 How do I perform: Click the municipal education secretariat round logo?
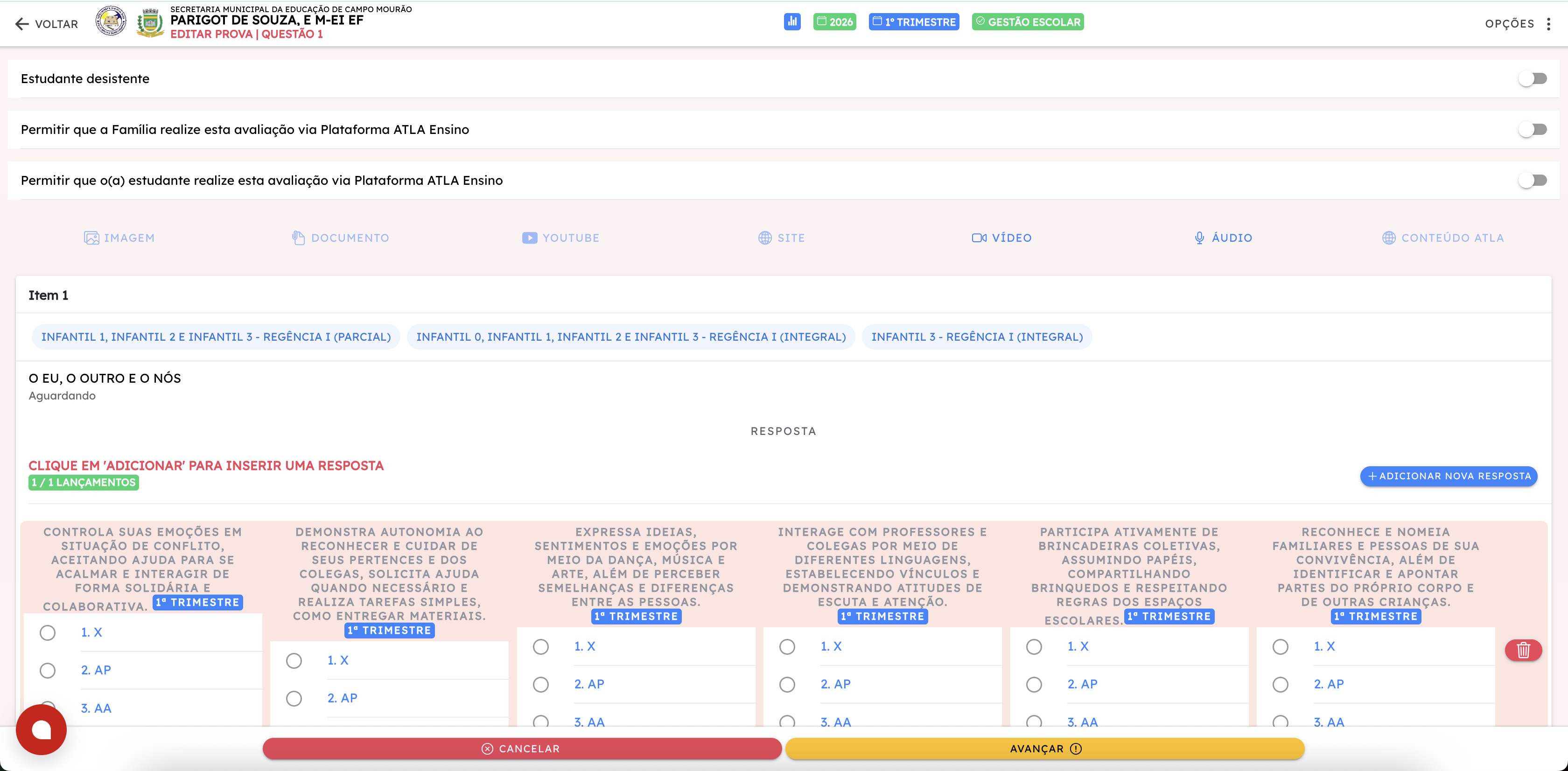pyautogui.click(x=111, y=21)
